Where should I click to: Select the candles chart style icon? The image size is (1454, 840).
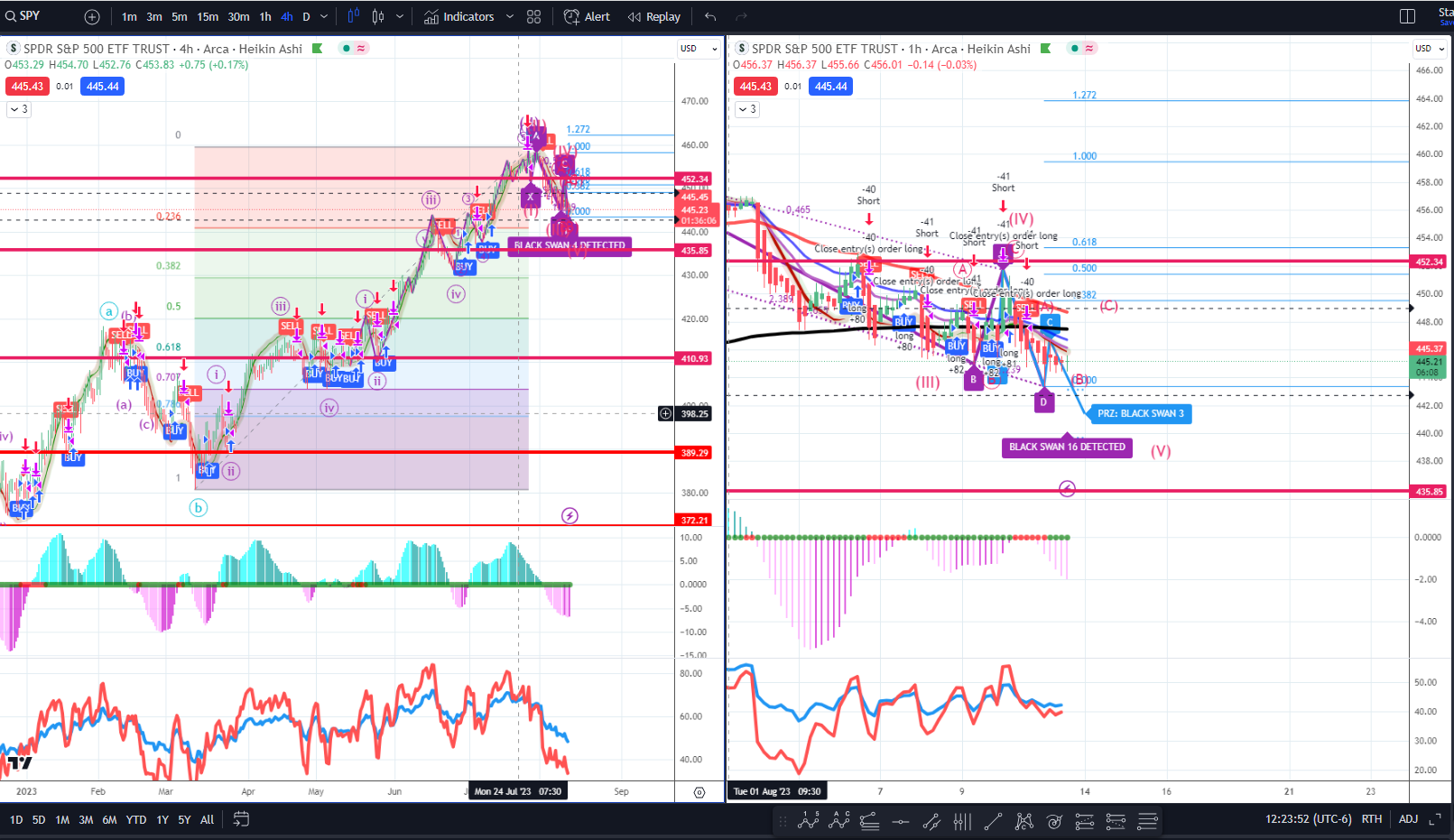coord(378,16)
